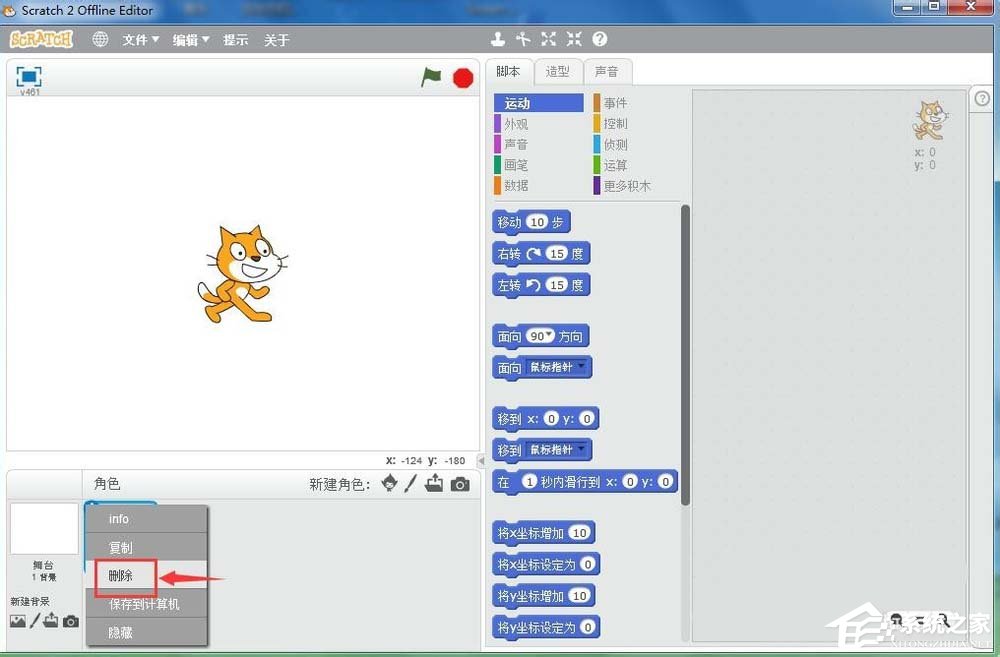Image resolution: width=1000 pixels, height=657 pixels.
Task: Click the red stop button
Action: [x=462, y=76]
